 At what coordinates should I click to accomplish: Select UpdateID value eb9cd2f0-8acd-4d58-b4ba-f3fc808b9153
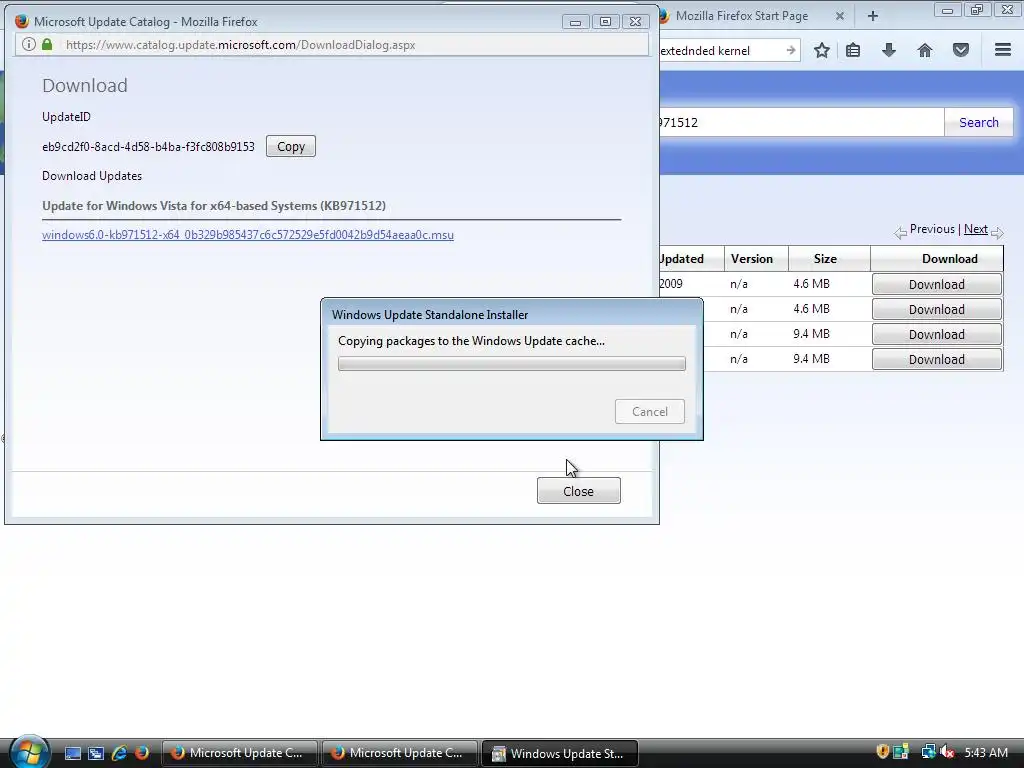[148, 147]
